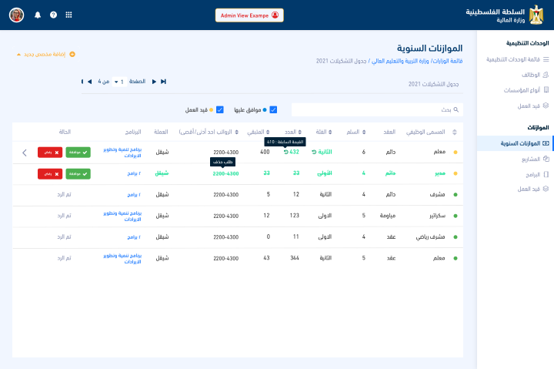The image size is (554, 369).
Task: Open قائمة الوزارات breadcrumb link
Action: pyautogui.click(x=448, y=61)
